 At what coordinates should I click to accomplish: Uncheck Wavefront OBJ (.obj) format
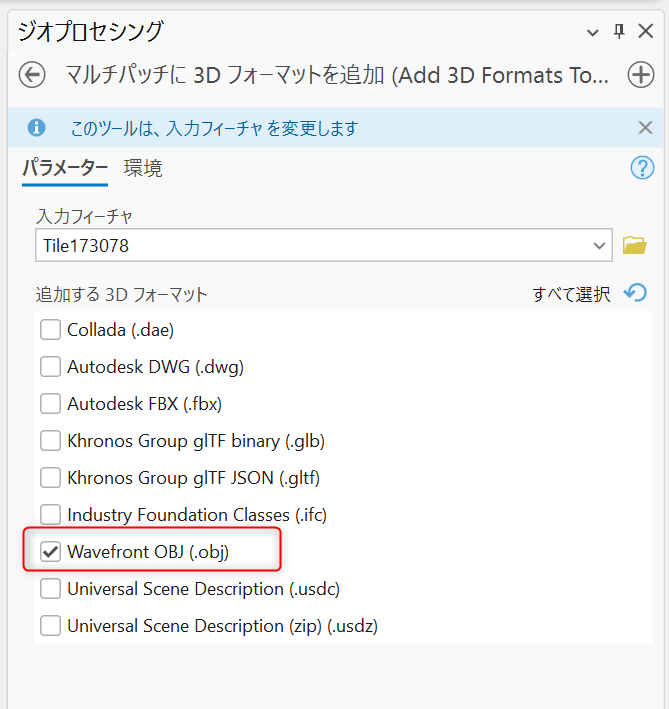[x=50, y=551]
